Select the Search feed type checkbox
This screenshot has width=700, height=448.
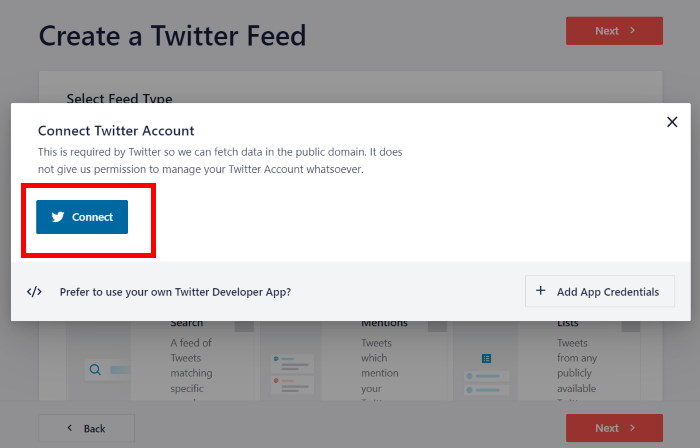[244, 326]
